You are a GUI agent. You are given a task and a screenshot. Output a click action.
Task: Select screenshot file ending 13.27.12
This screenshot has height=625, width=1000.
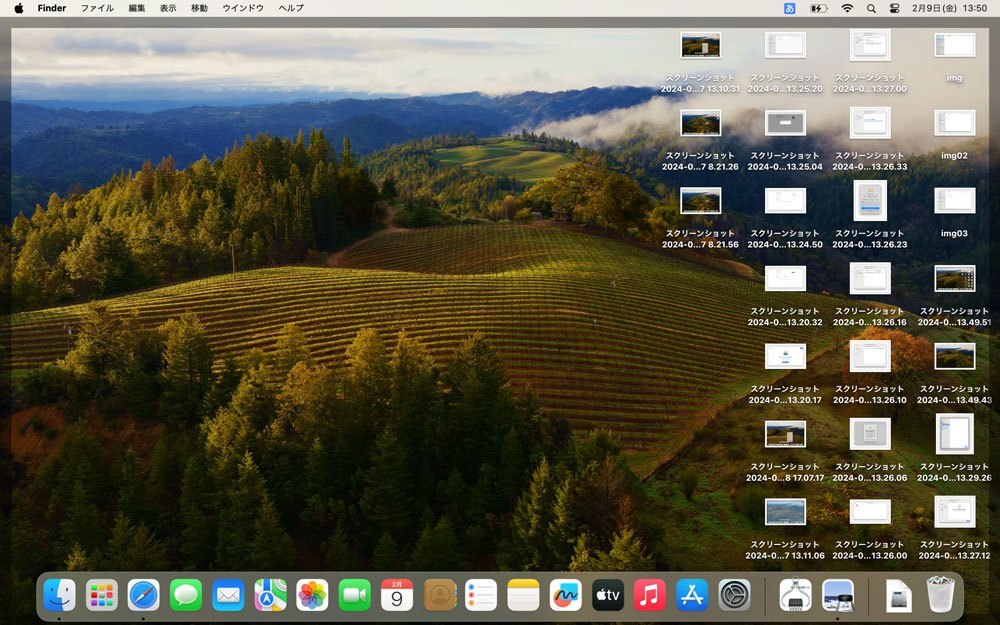pyautogui.click(x=955, y=512)
